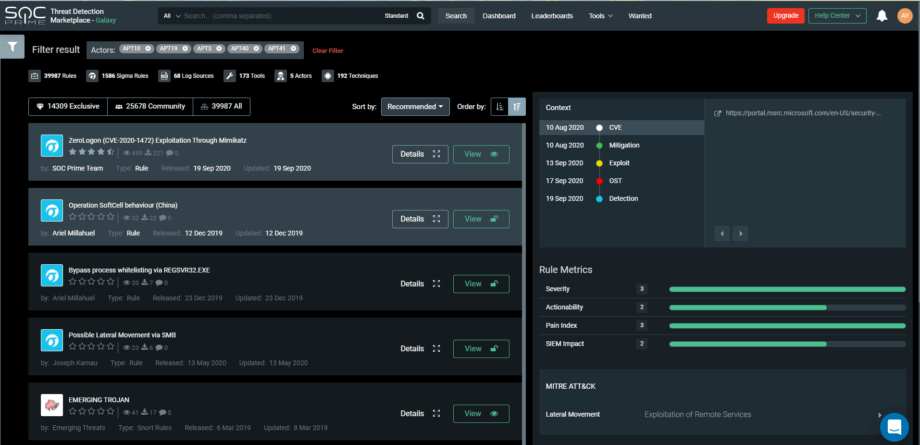The image size is (920, 445).
Task: Open the Sort by Recommended dropdown
Action: click(415, 107)
